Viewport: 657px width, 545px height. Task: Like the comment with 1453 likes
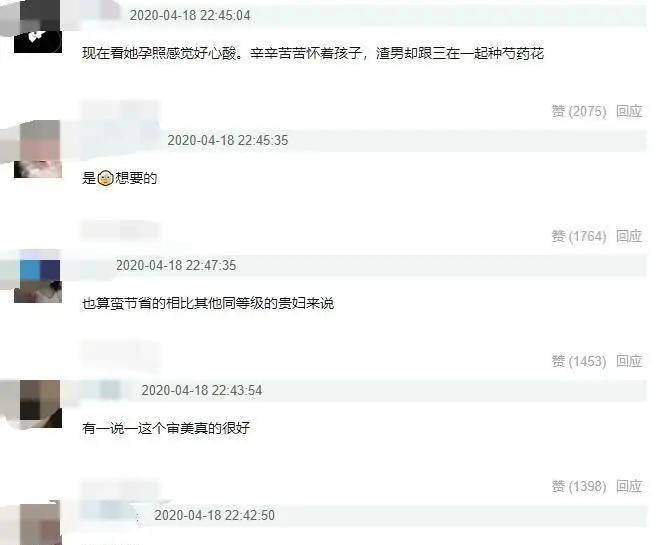(579, 361)
